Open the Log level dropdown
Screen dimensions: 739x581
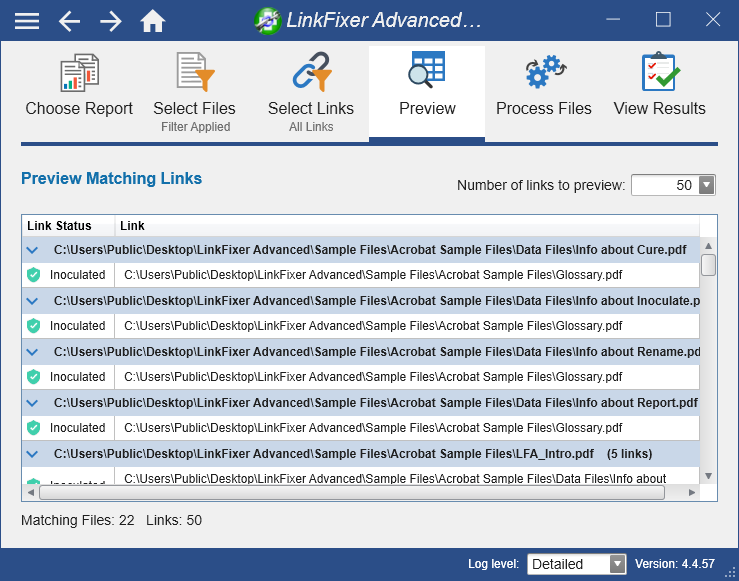pos(617,564)
